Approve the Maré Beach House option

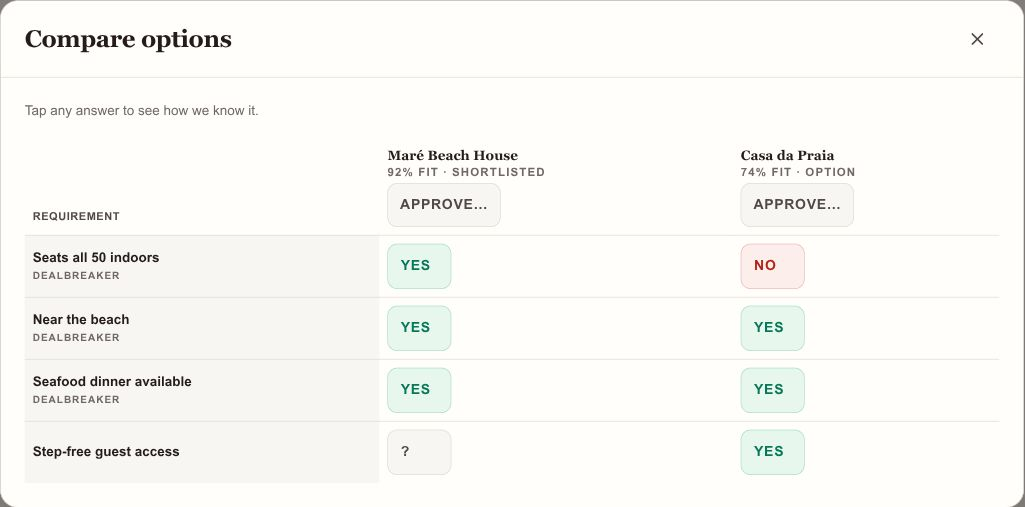(x=444, y=204)
